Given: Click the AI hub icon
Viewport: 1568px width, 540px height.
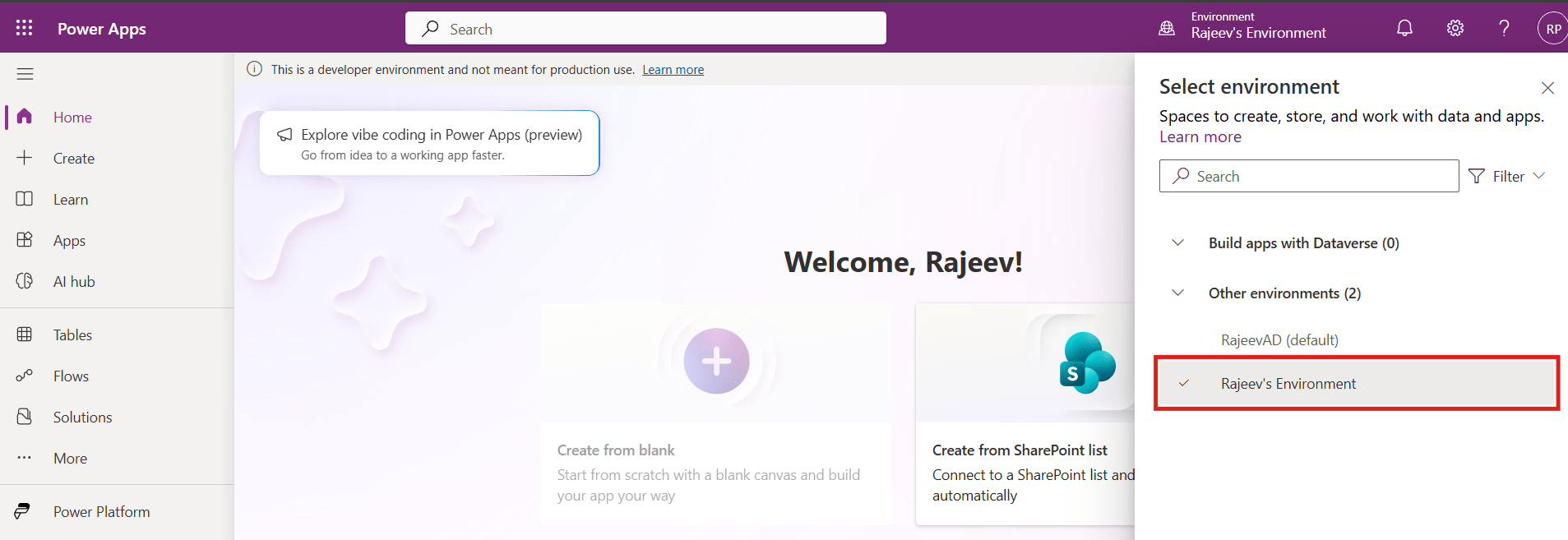Looking at the screenshot, I should [x=25, y=280].
